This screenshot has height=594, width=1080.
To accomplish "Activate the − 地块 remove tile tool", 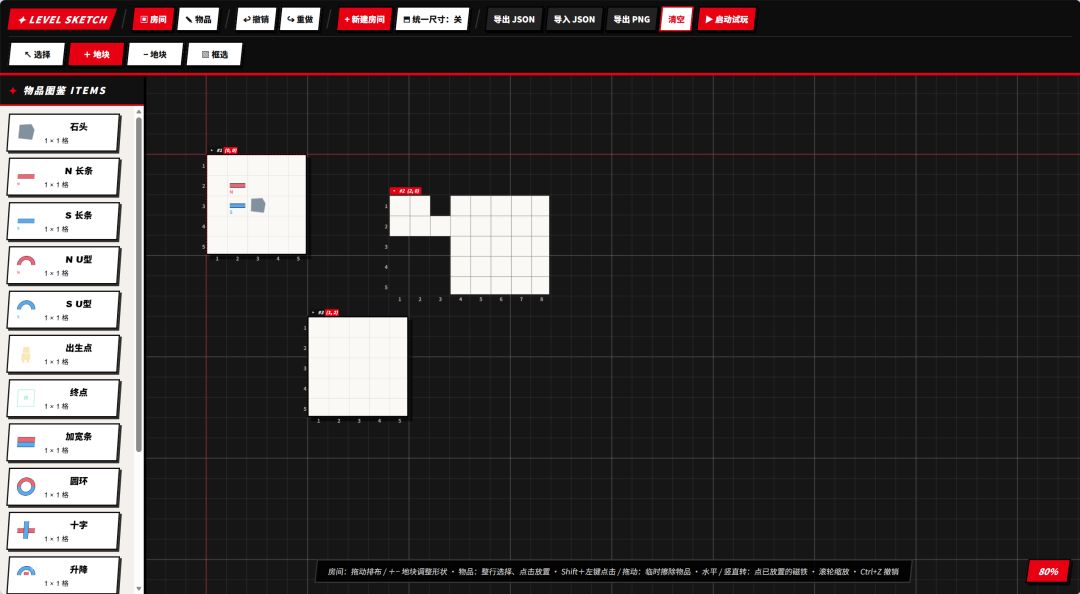I will click(x=155, y=54).
